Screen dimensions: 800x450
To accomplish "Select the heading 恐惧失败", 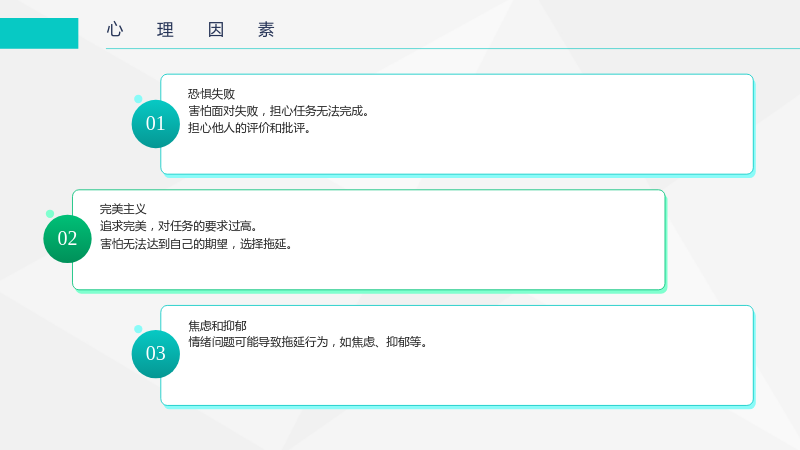I will (211, 94).
